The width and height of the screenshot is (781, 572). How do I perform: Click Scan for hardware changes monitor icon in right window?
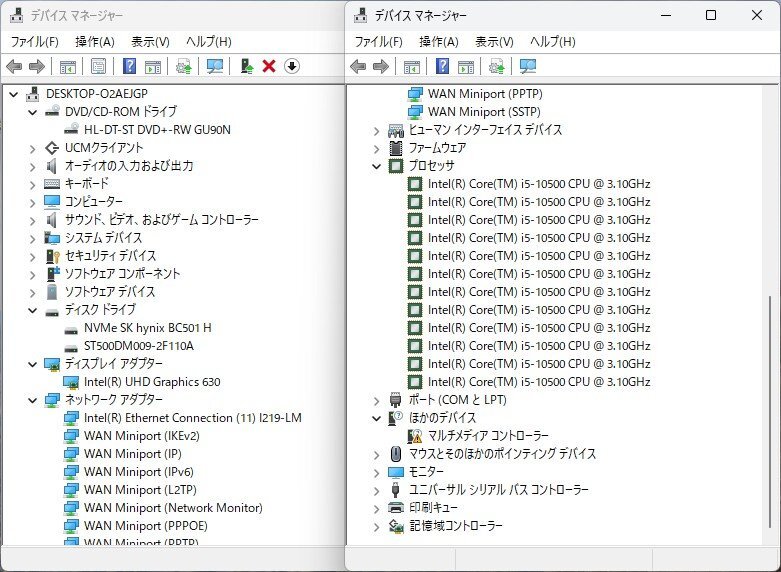click(x=527, y=66)
